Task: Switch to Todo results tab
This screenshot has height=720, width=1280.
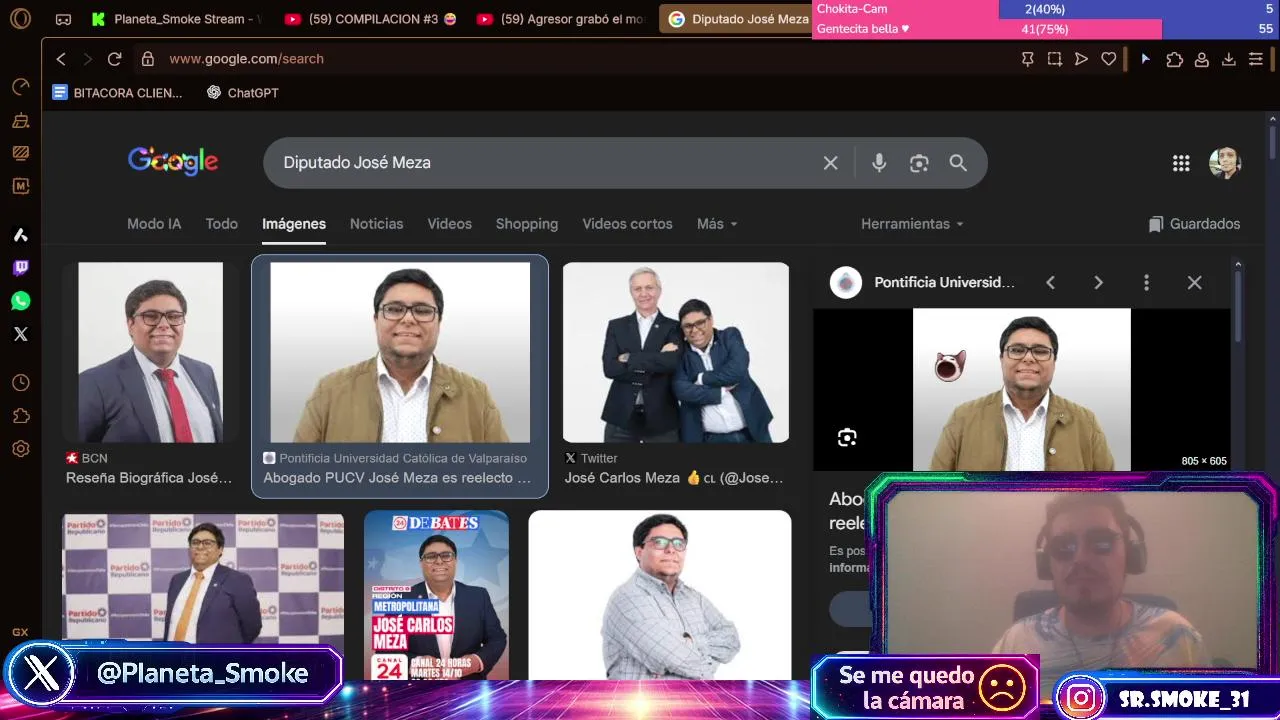Action: [222, 224]
